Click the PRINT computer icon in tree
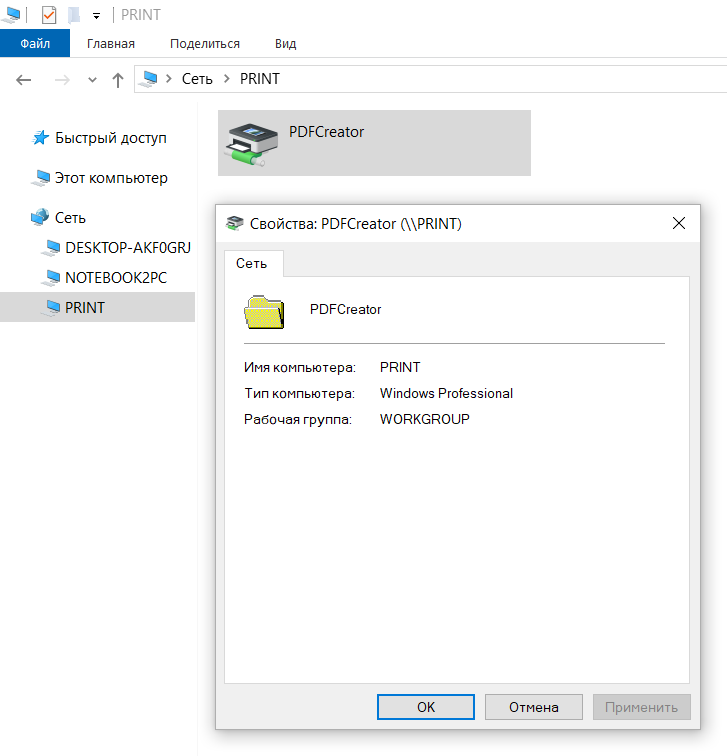 coord(51,308)
